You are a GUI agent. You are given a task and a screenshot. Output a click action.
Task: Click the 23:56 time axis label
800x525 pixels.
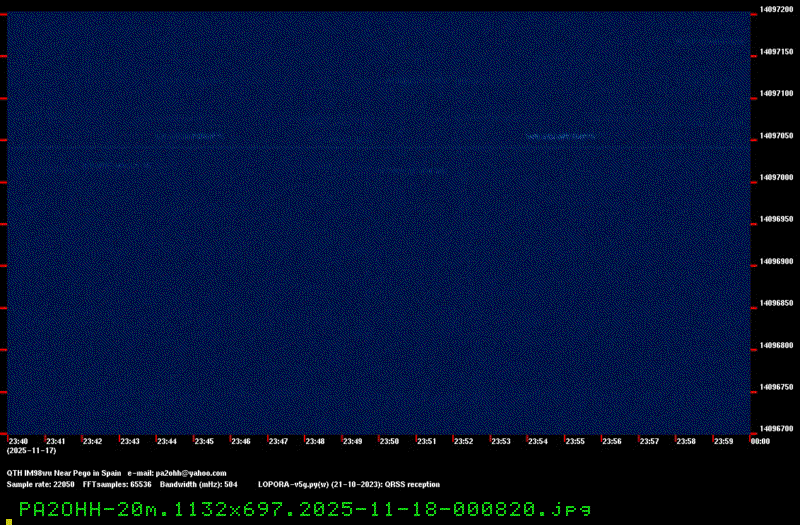click(x=612, y=441)
